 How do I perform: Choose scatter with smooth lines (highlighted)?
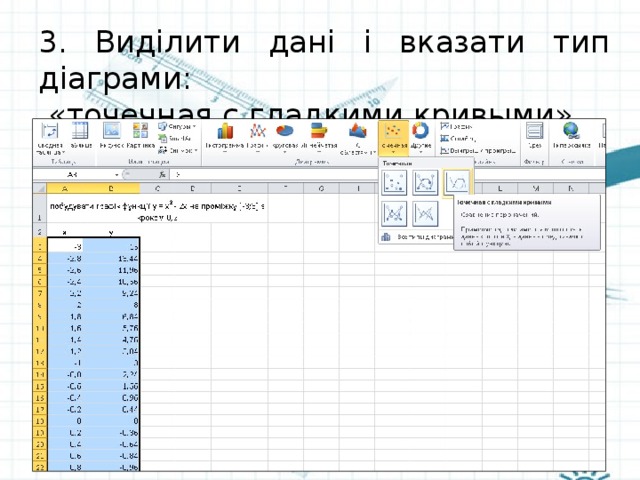point(457,182)
